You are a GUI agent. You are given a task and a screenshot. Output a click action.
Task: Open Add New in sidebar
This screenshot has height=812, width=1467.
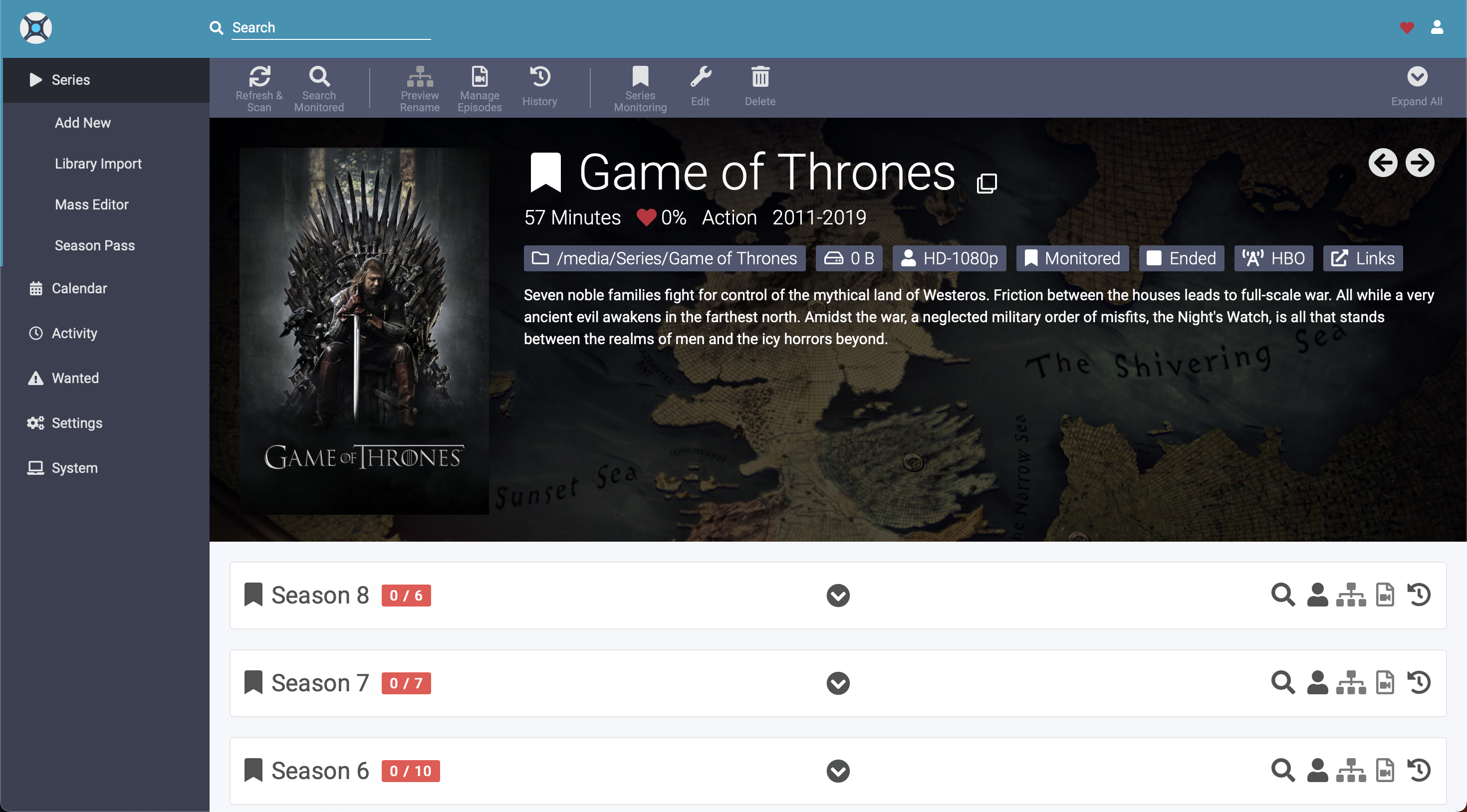point(106,122)
